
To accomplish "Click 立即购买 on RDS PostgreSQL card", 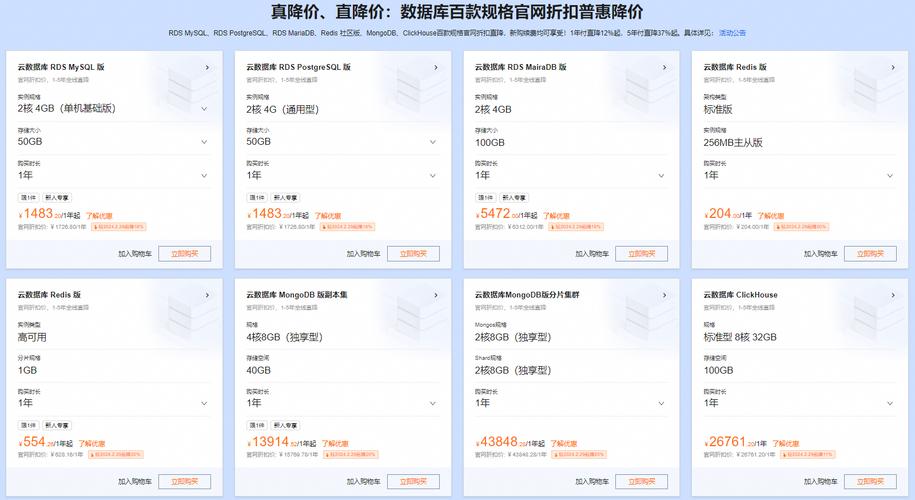I will (x=413, y=254).
